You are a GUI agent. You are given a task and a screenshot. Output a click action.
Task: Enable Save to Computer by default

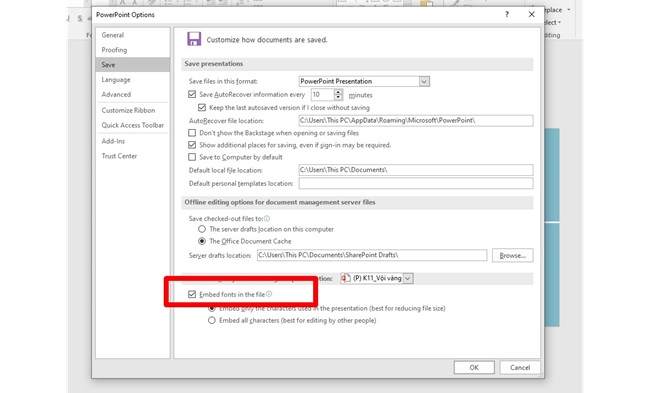192,157
